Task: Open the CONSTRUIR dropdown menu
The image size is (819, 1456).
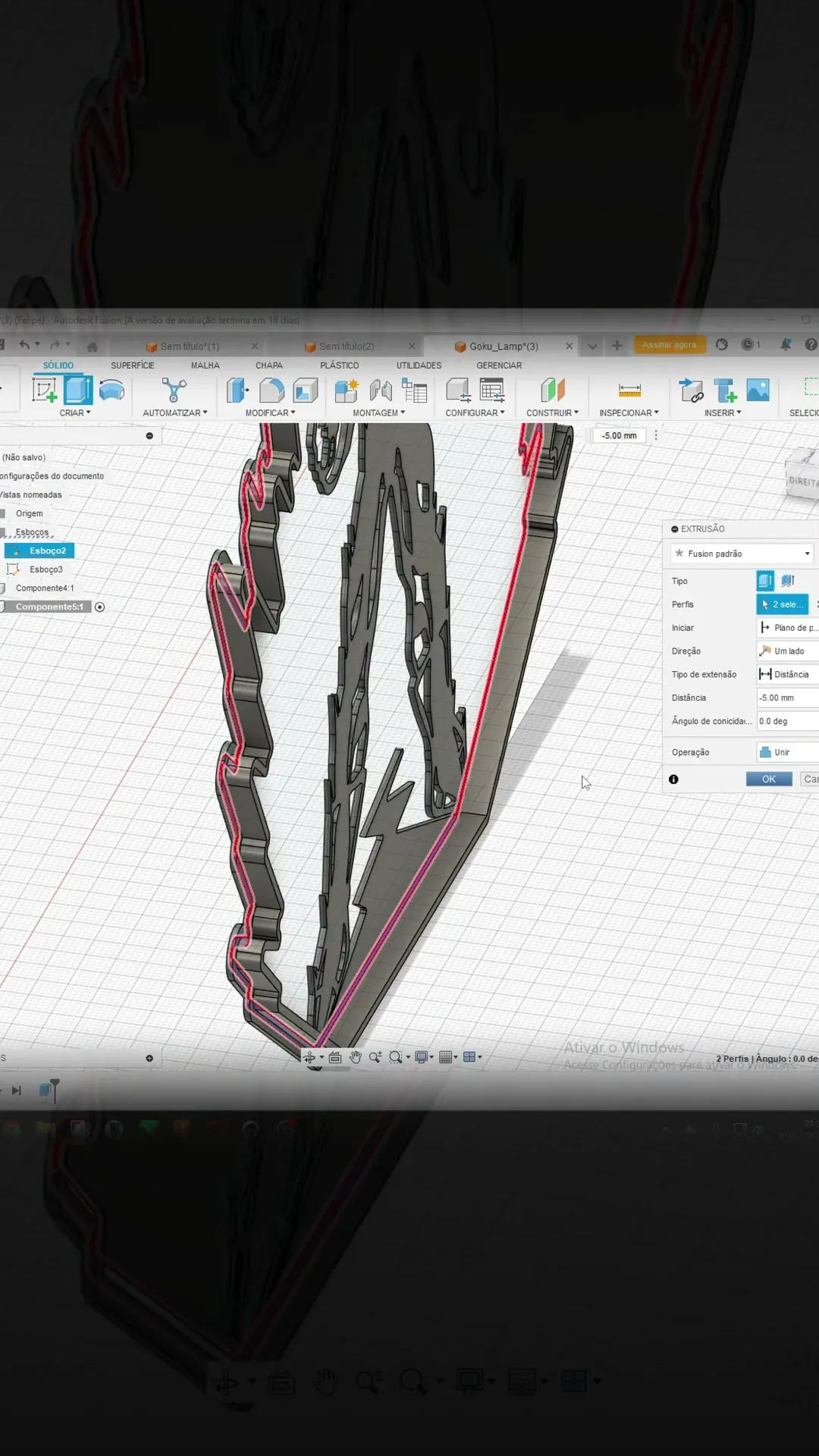Action: [552, 413]
